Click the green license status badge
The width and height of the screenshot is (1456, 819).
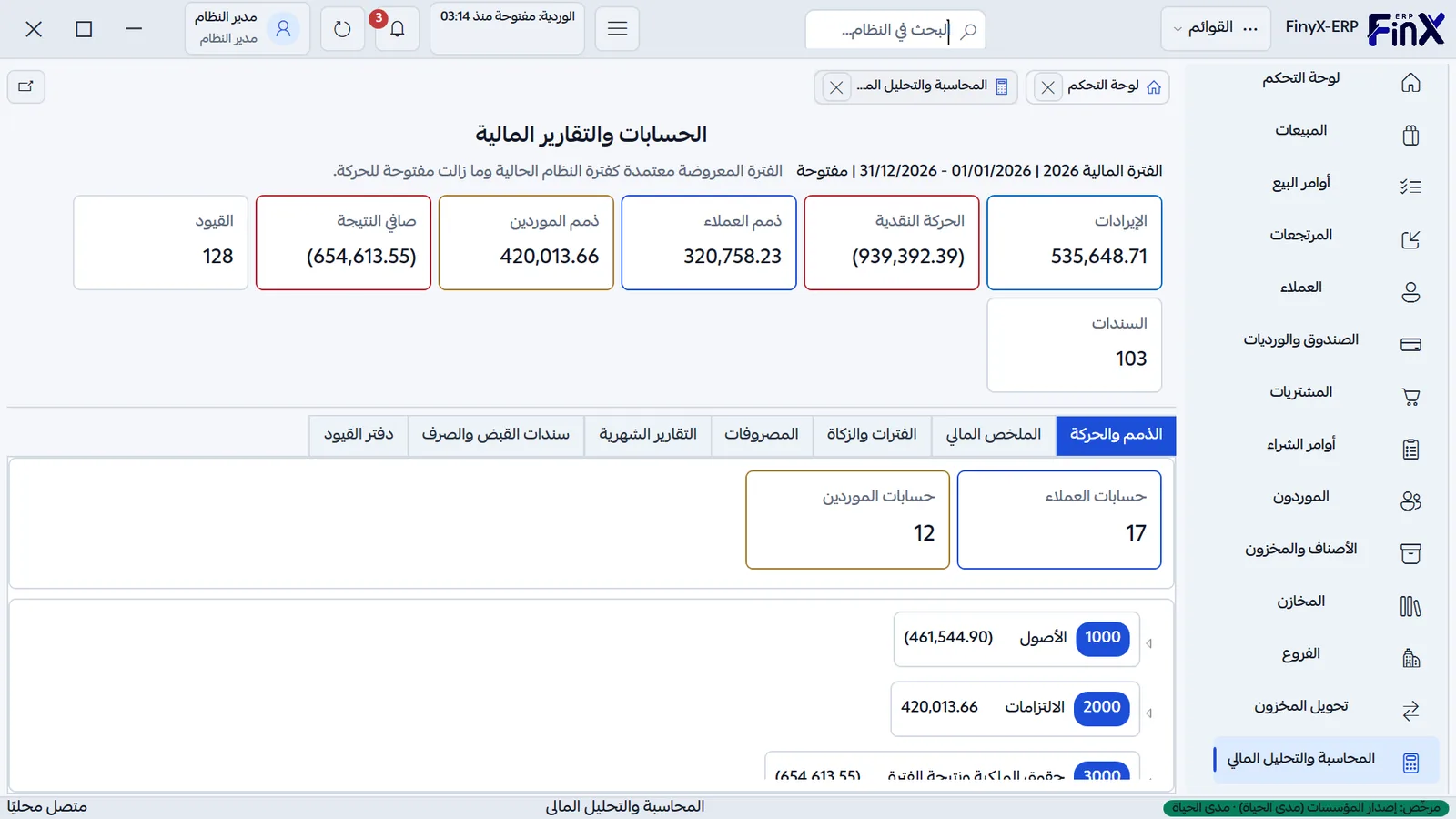[x=1306, y=807]
